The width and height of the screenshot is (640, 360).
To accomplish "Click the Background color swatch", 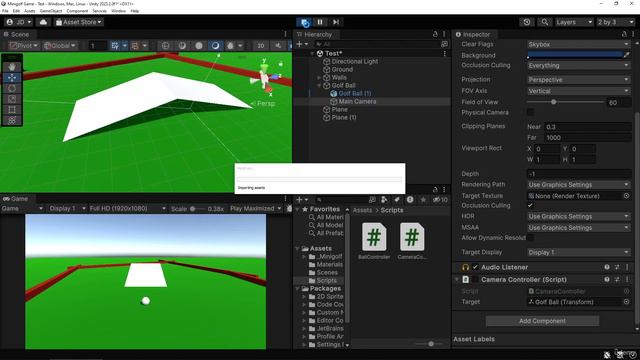I will coord(575,55).
